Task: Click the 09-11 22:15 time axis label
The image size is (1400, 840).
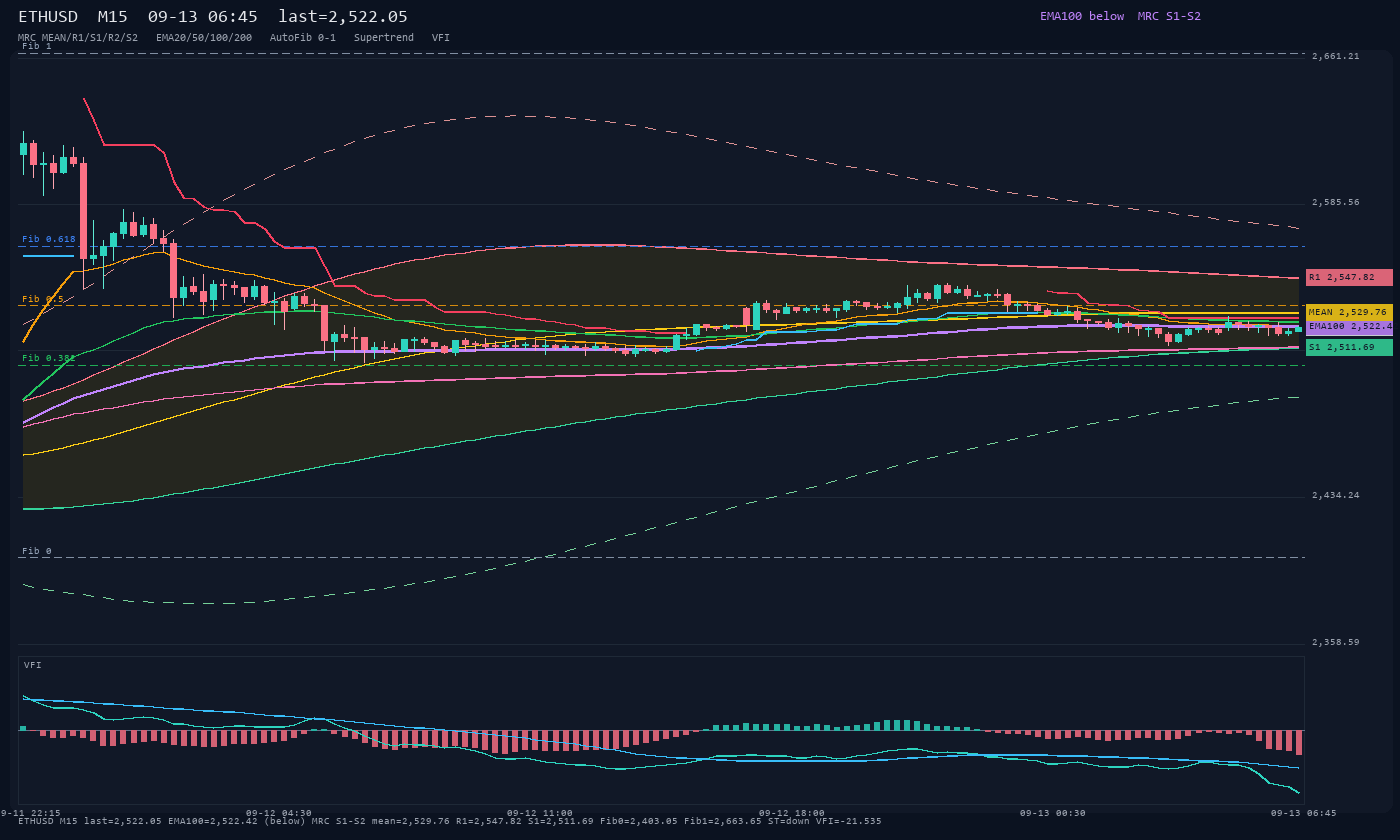Action: pyautogui.click(x=30, y=813)
